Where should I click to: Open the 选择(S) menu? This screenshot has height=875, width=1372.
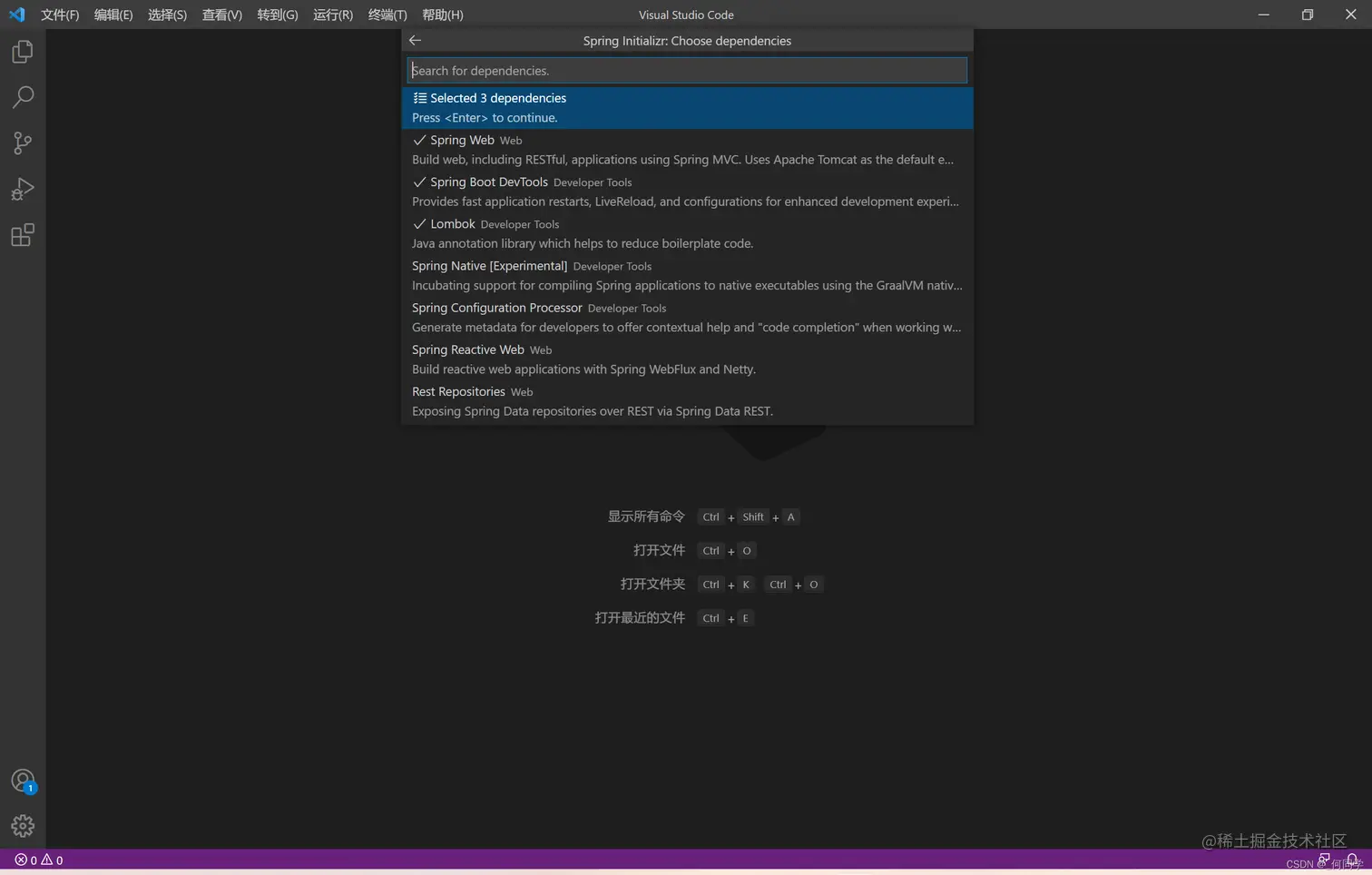(167, 15)
